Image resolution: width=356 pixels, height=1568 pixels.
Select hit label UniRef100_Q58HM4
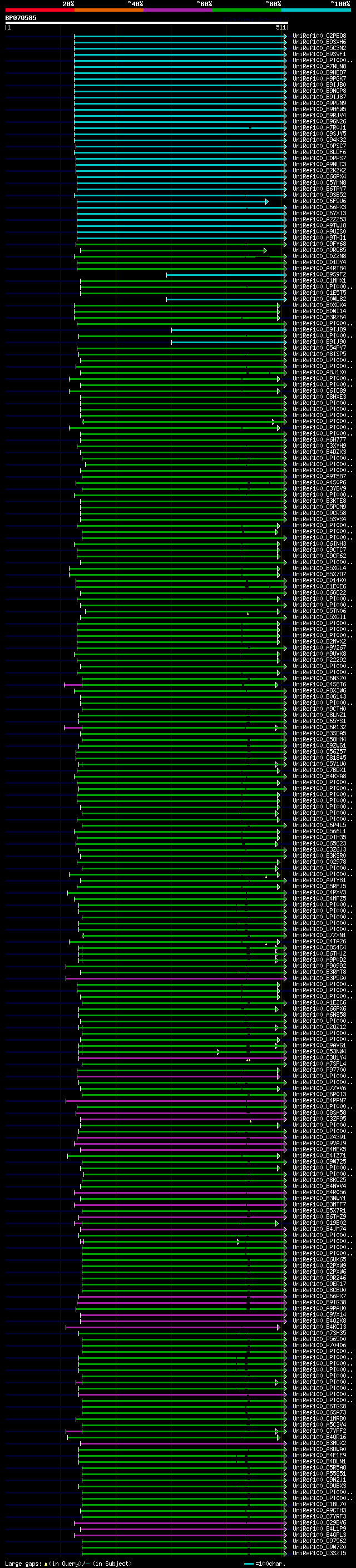[319, 739]
